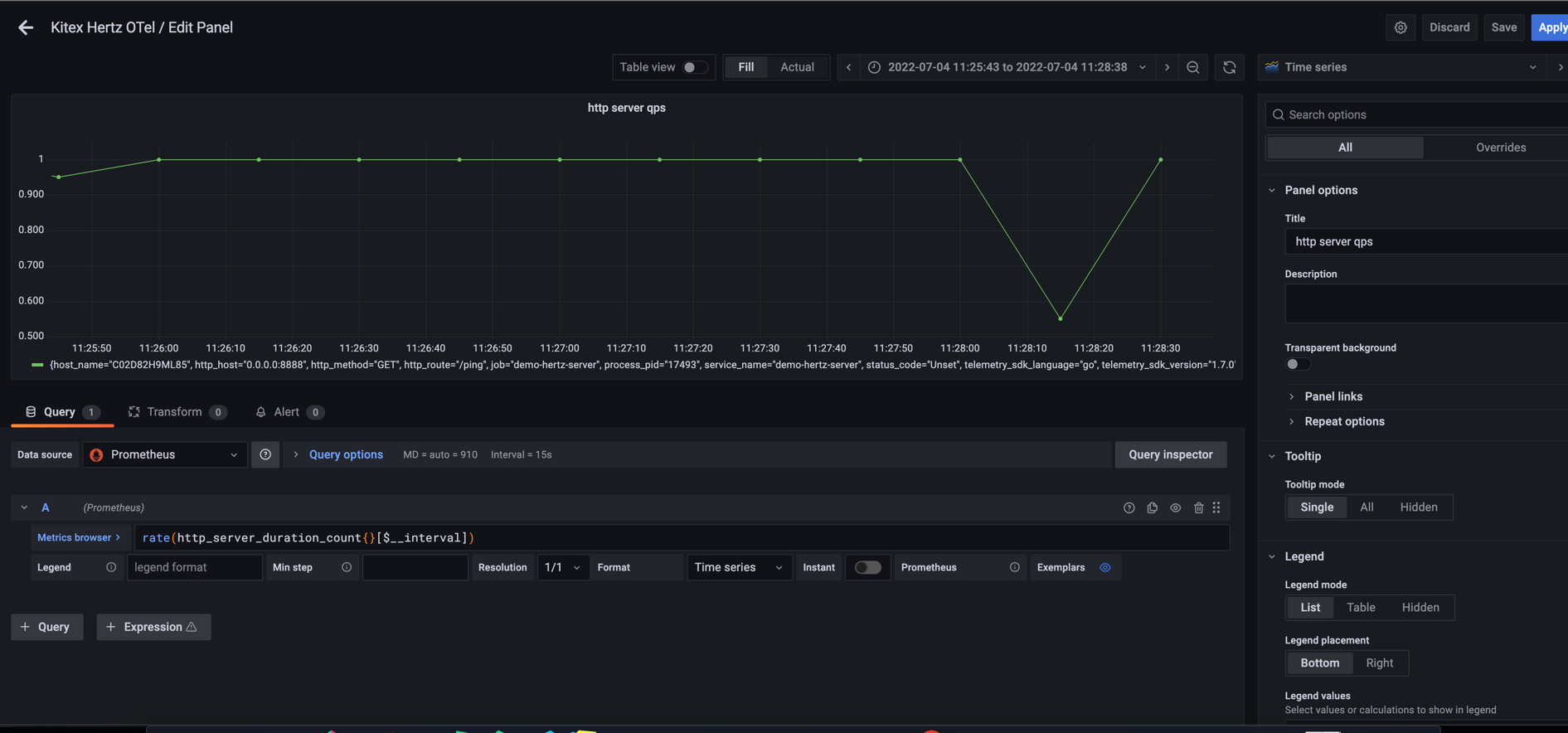The height and width of the screenshot is (733, 1568).
Task: Select Actual view mode
Action: click(797, 67)
